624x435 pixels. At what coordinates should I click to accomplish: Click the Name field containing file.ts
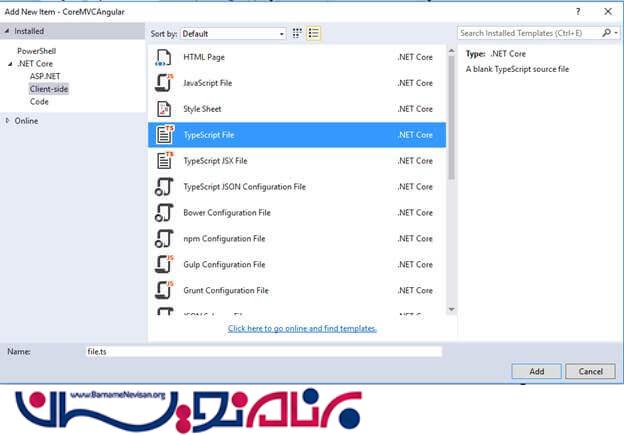(263, 352)
